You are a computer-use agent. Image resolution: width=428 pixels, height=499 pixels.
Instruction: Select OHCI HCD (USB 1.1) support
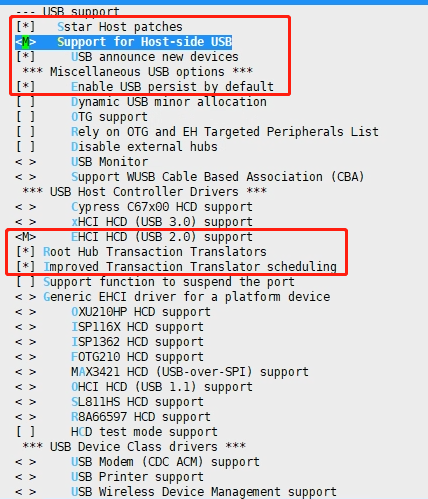134,387
